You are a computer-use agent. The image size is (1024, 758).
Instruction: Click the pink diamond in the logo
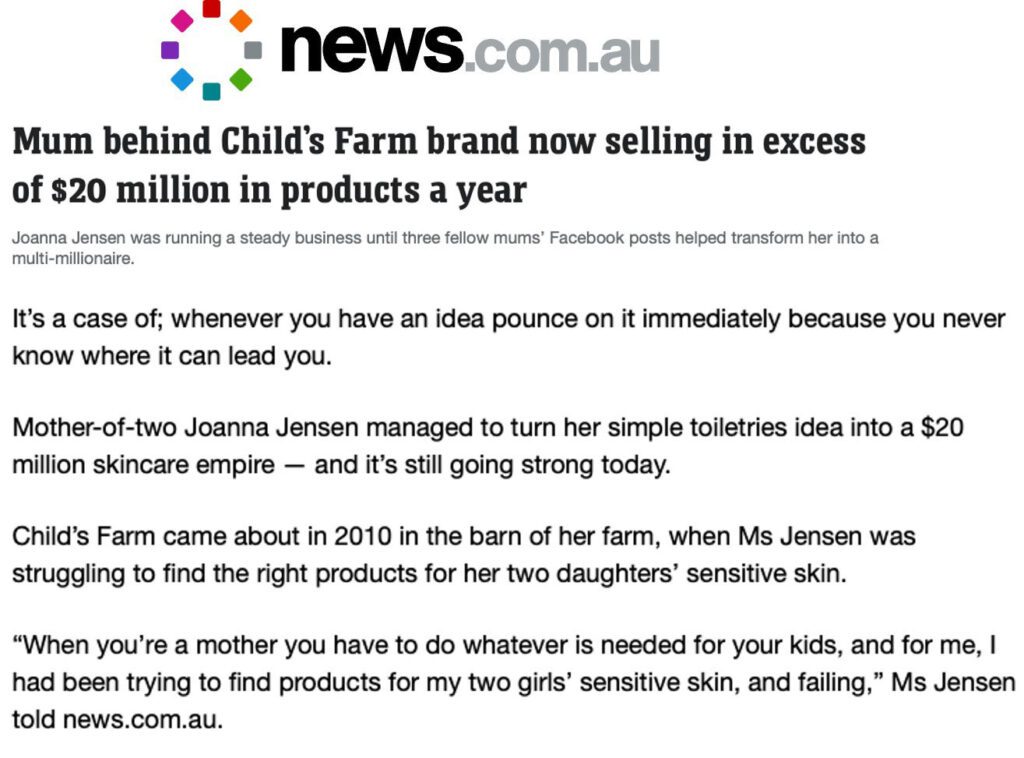(182, 21)
